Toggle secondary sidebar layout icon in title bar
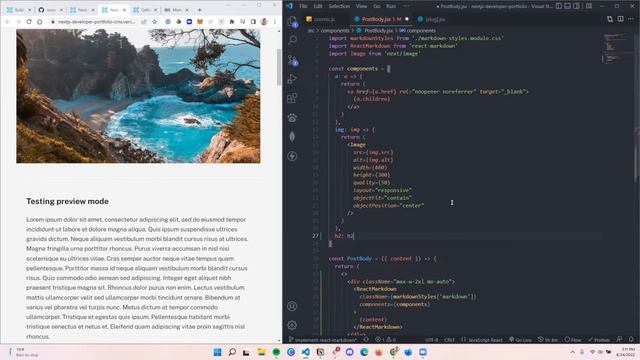 [x=576, y=6]
